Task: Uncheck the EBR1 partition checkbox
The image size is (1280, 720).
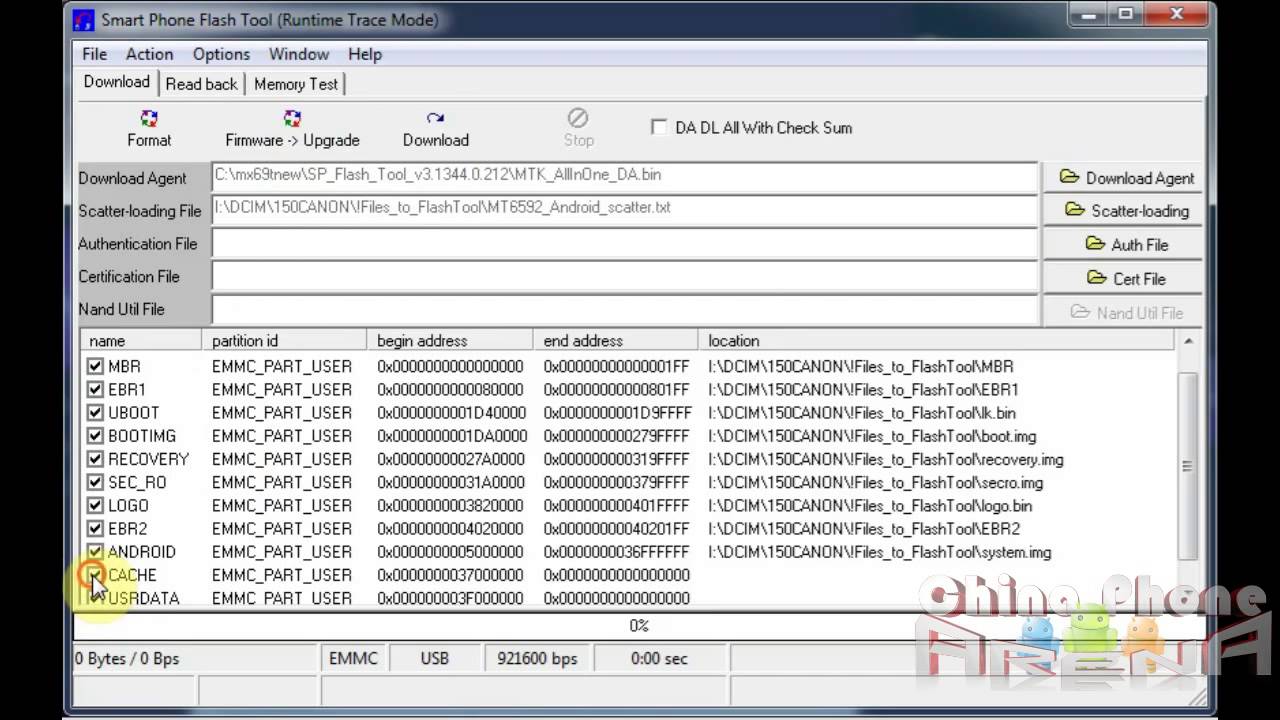Action: (x=95, y=390)
